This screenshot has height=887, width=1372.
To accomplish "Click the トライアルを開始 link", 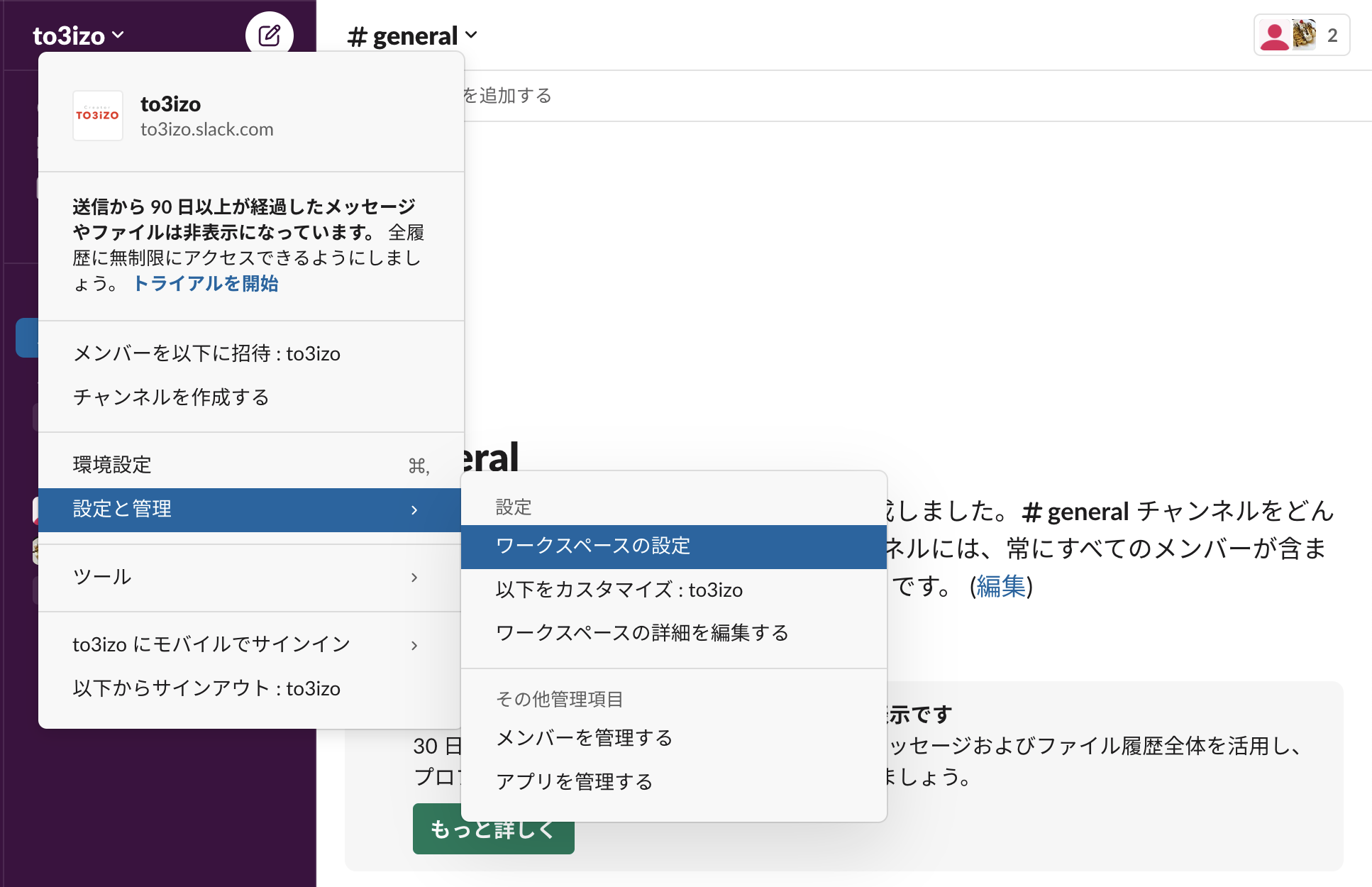I will [x=205, y=284].
